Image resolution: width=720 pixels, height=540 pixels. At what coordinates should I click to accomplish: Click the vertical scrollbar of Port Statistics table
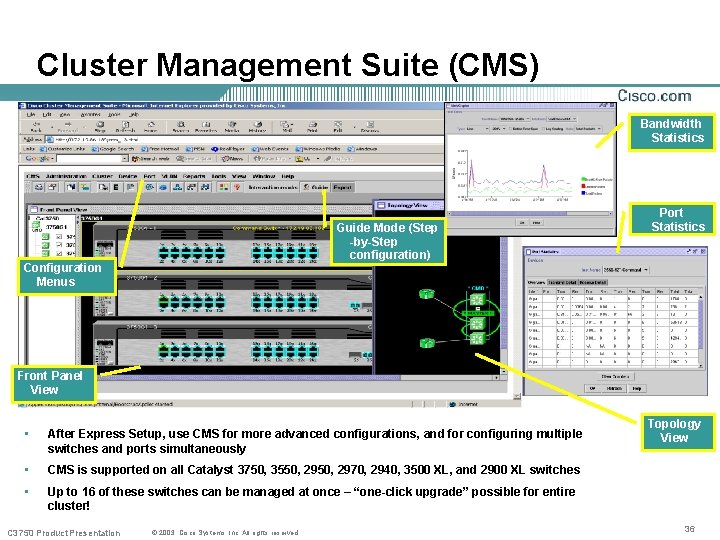[700, 331]
